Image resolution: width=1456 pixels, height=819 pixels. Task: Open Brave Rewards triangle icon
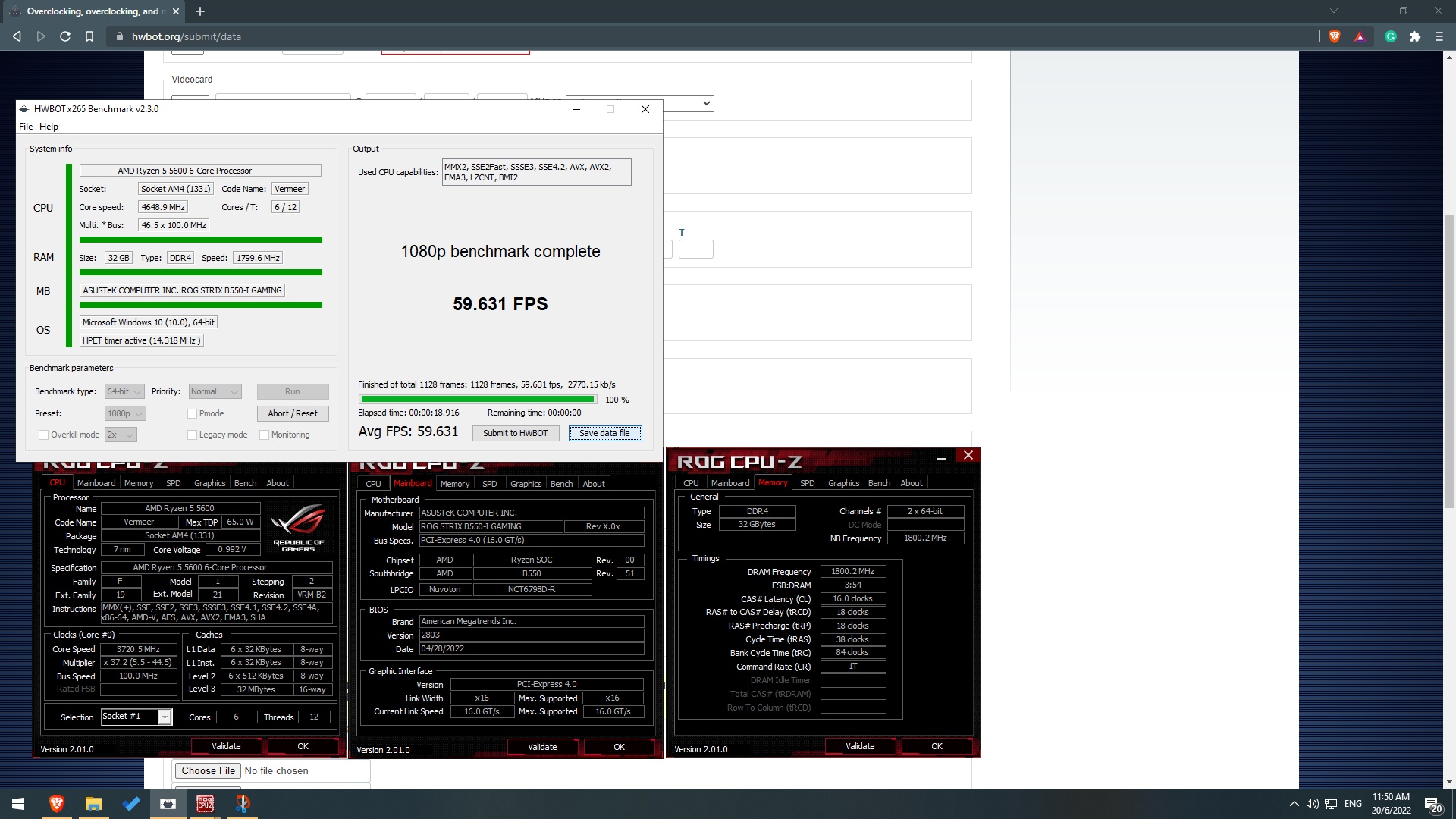pyautogui.click(x=1360, y=36)
